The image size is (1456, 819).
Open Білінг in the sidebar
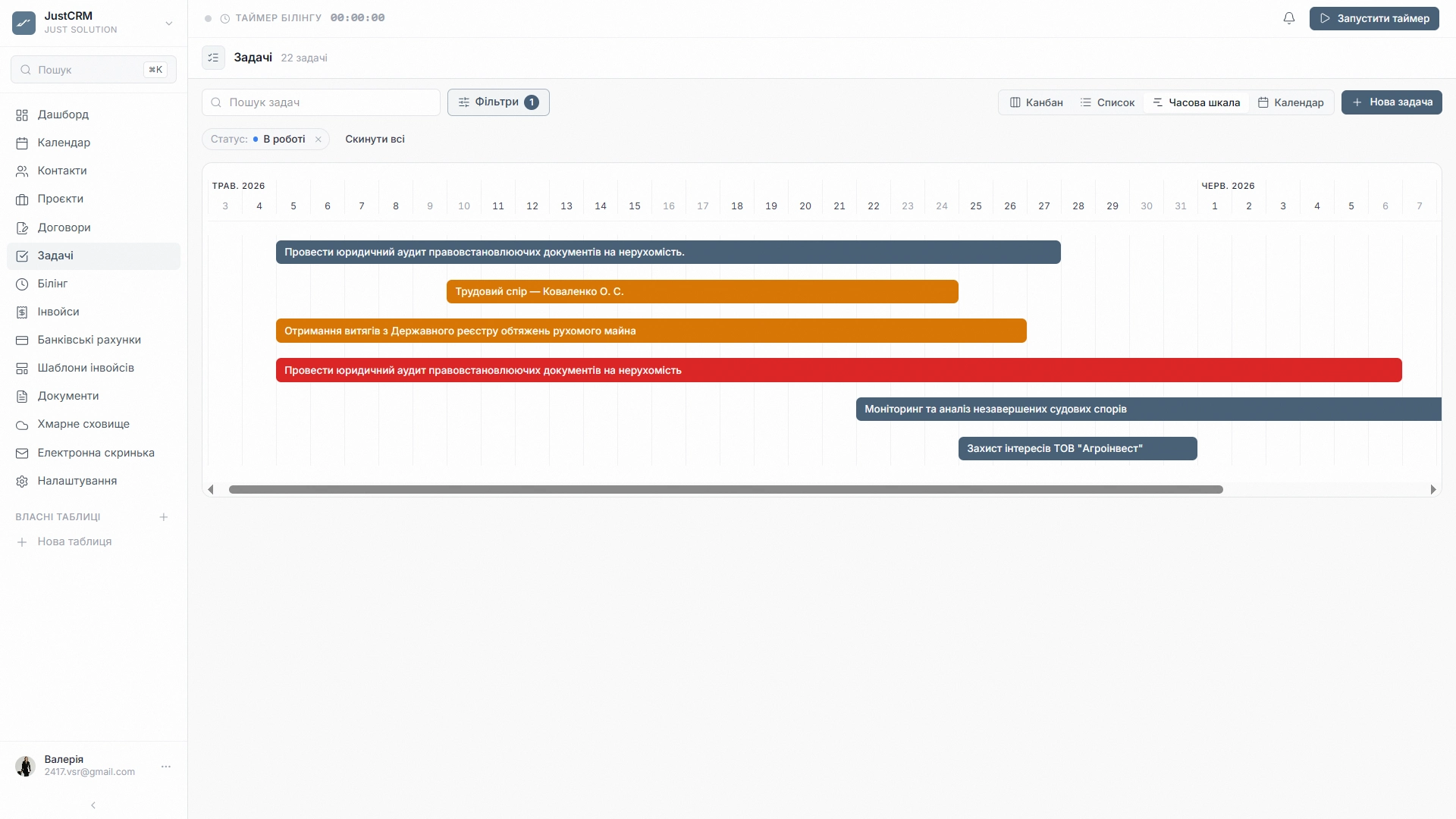(94, 284)
